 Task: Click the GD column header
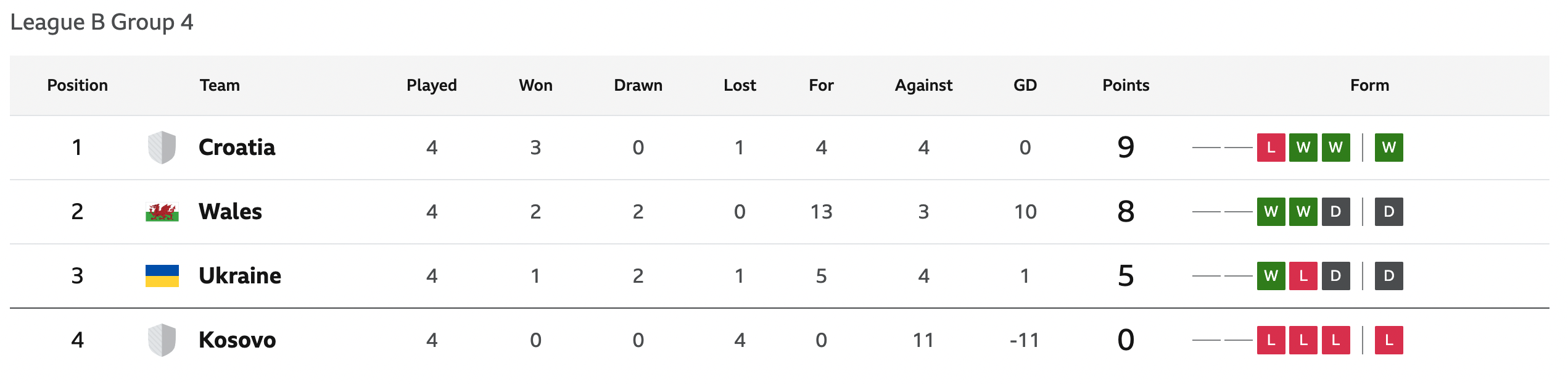pyautogui.click(x=1025, y=85)
